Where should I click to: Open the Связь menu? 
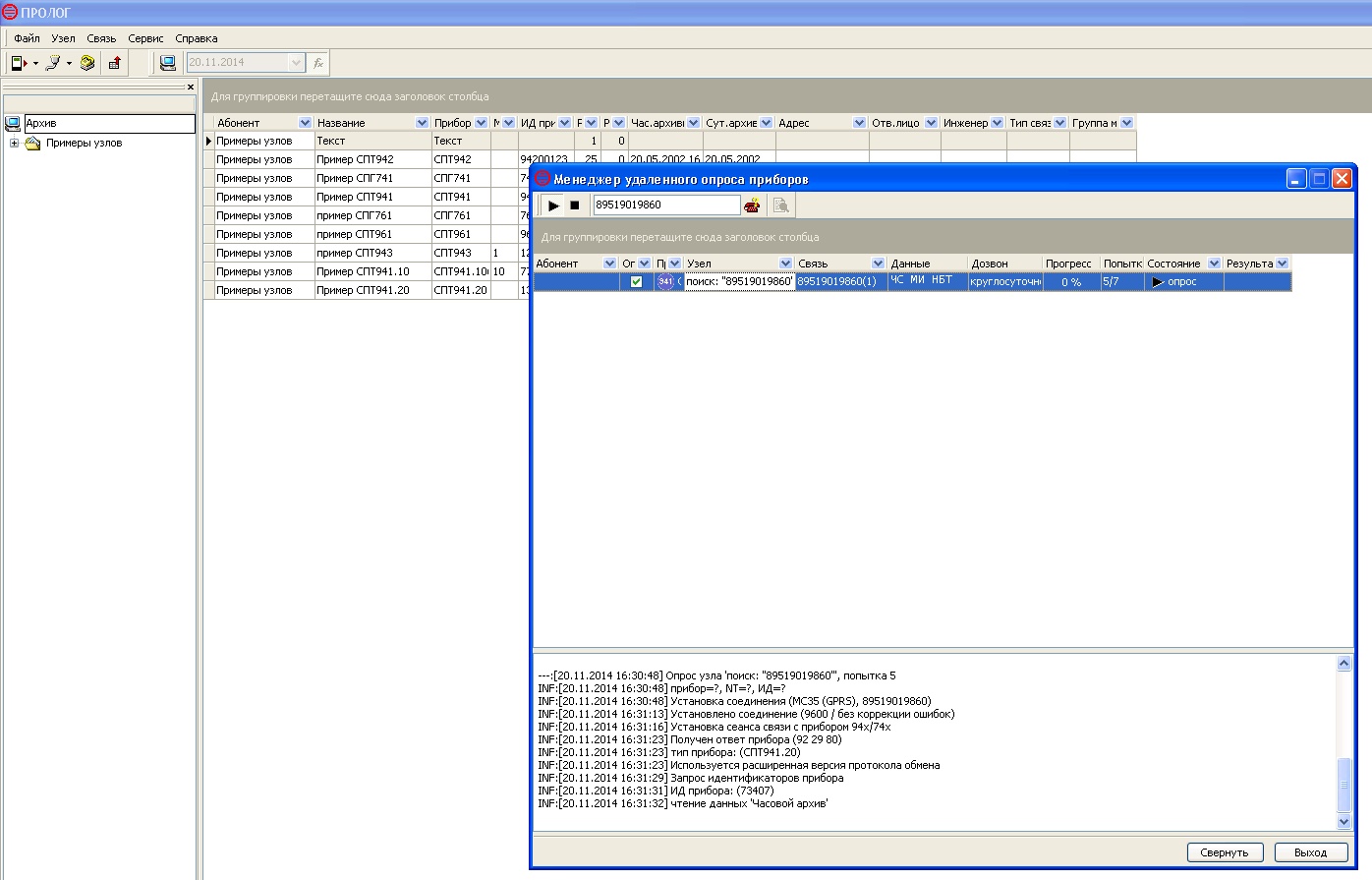click(x=101, y=38)
